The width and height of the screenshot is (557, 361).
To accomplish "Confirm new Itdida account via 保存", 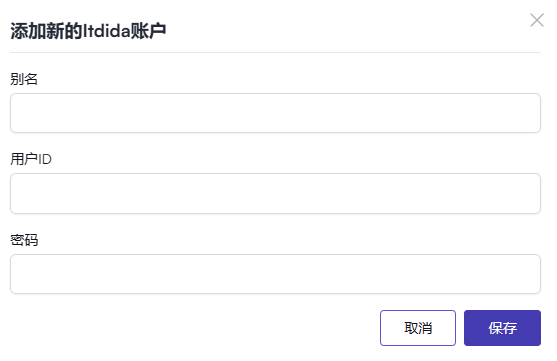I will 502,328.
